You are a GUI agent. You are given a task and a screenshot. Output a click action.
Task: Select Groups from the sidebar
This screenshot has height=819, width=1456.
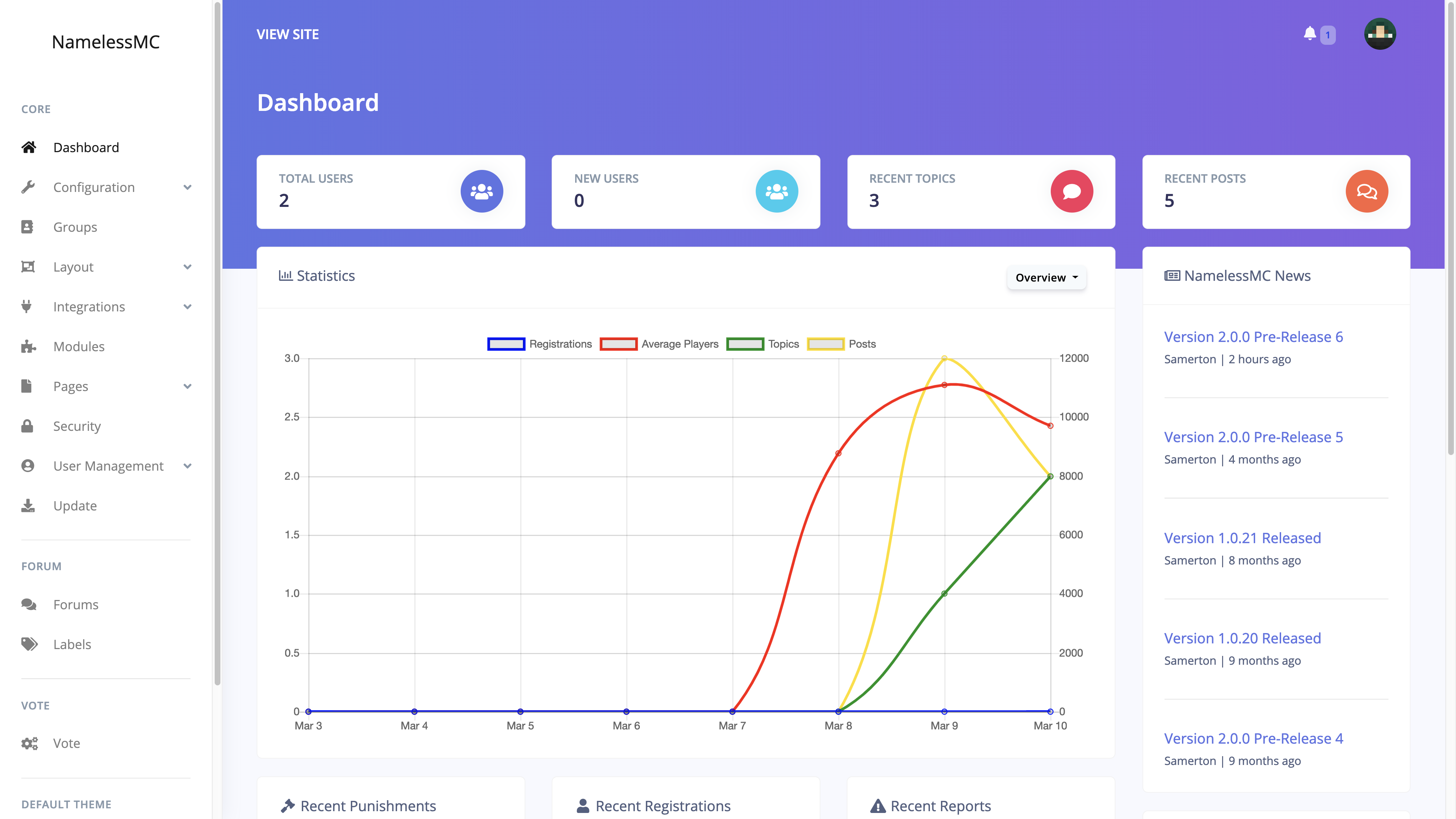[x=75, y=227]
